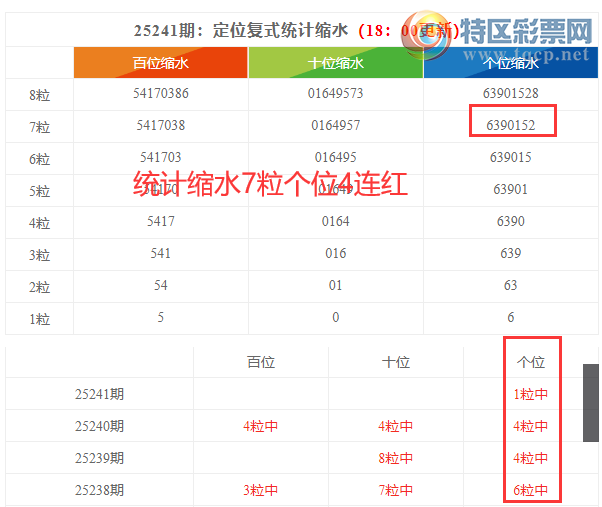Click 6粒中 in the 25238期 row

click(531, 490)
